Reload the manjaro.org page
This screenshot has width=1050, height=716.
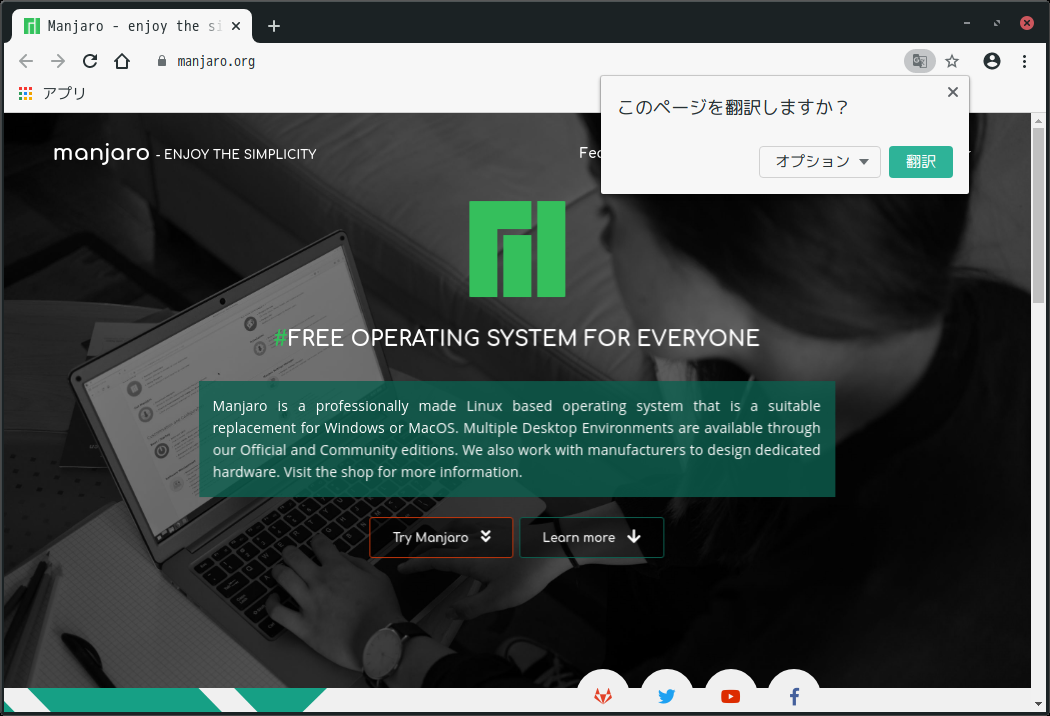pos(90,62)
